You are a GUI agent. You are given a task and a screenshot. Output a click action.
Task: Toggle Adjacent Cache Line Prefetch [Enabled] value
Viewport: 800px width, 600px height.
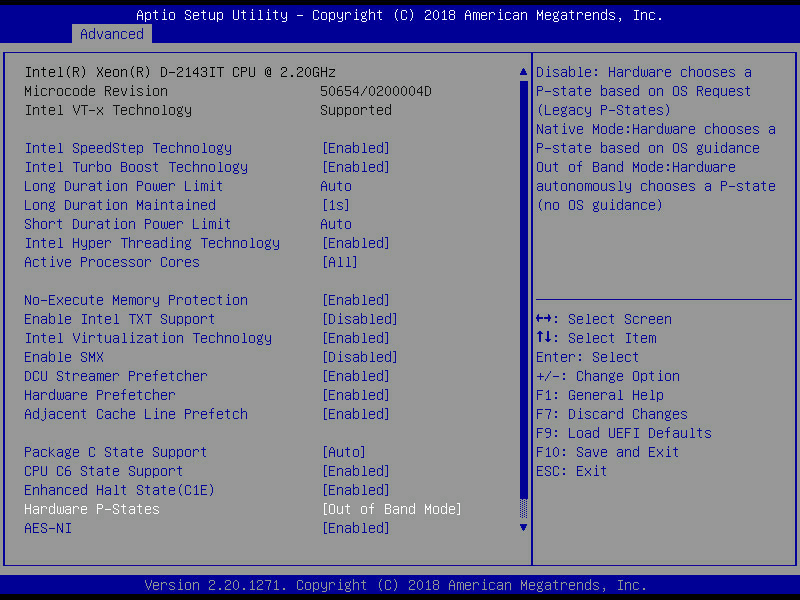click(356, 414)
